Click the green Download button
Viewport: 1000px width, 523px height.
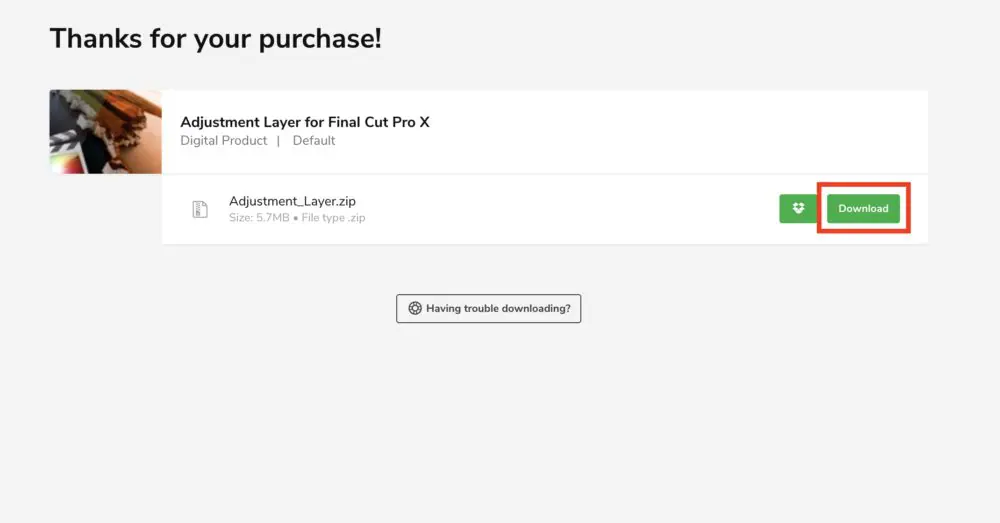pos(863,209)
